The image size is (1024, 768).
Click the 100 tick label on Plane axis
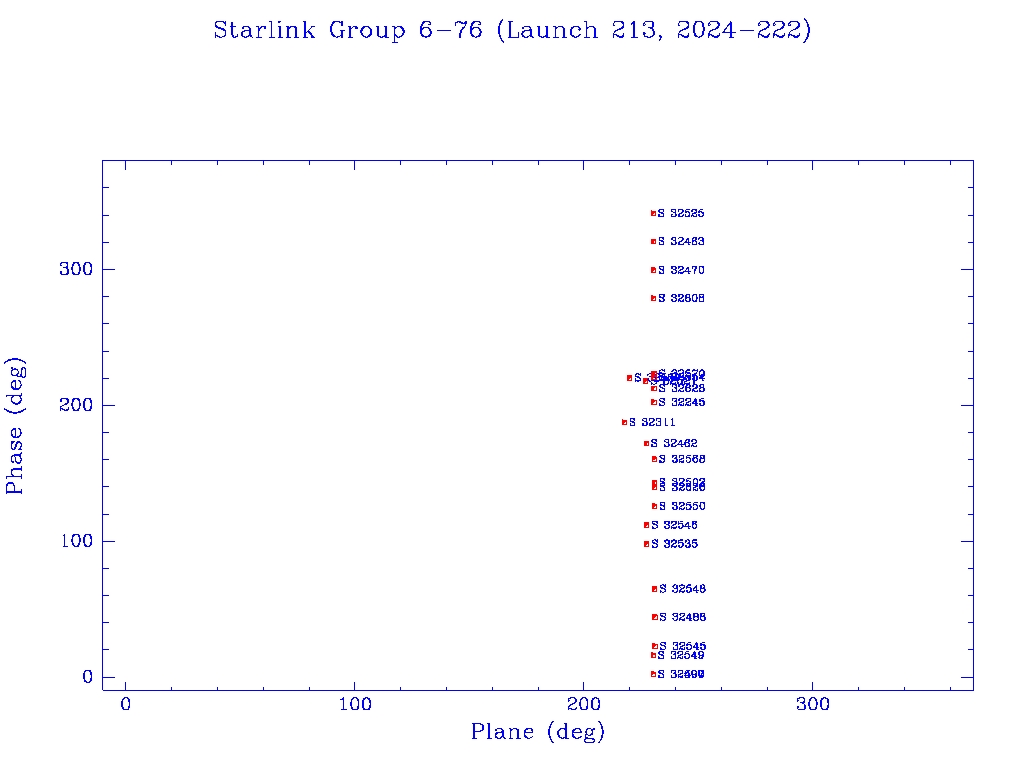355,705
